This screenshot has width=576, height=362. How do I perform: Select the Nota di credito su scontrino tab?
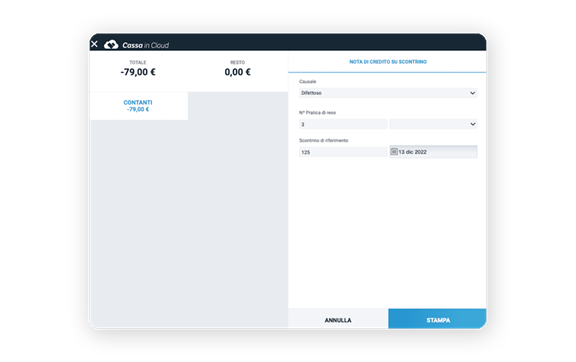click(388, 62)
